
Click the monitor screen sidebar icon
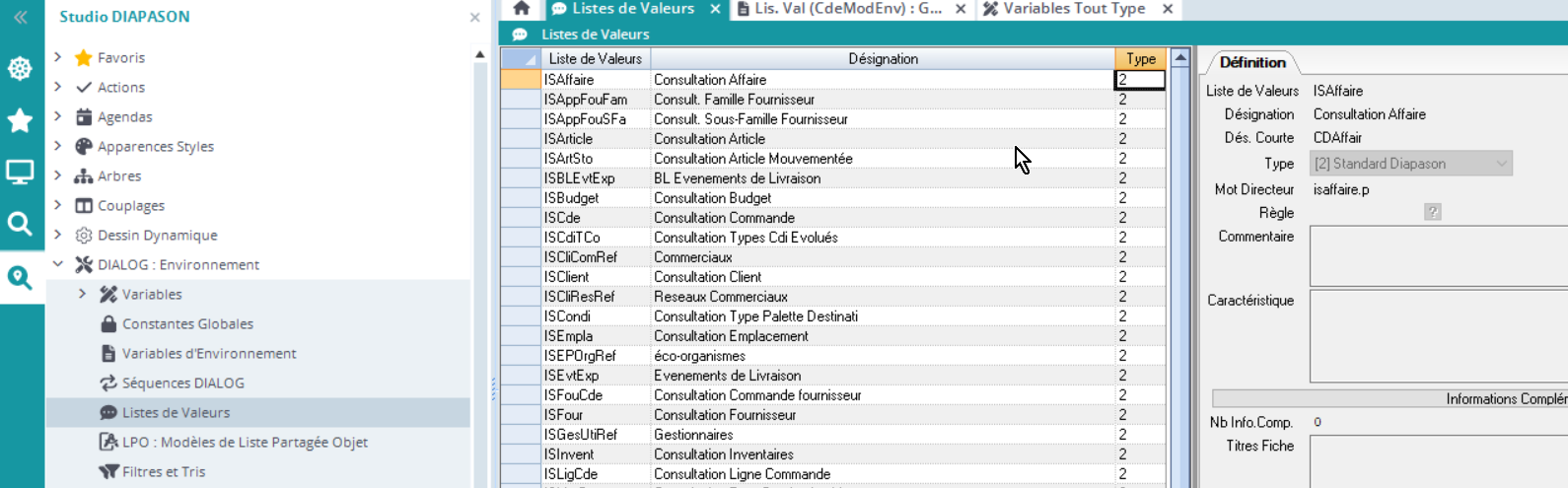[21, 173]
